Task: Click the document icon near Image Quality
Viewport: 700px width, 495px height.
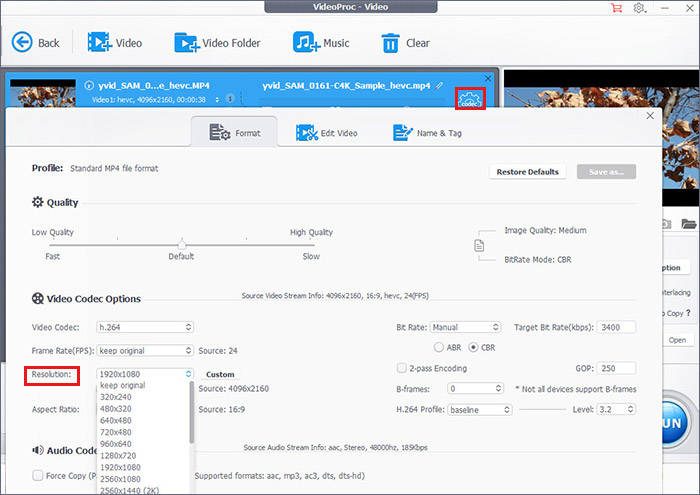Action: pyautogui.click(x=479, y=245)
